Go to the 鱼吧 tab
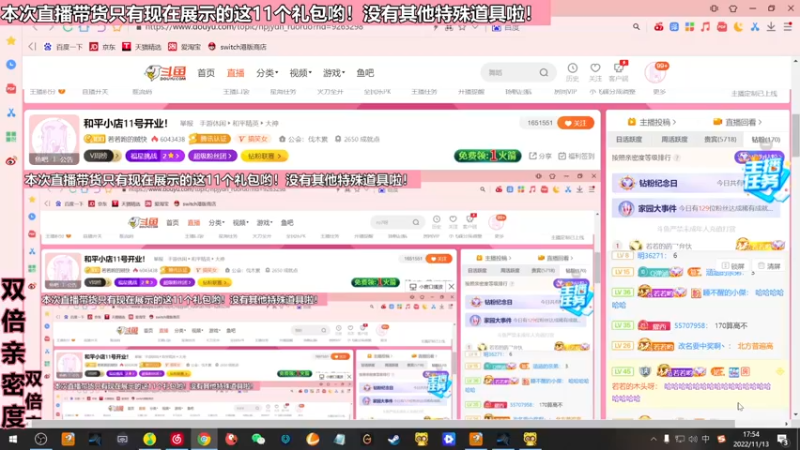The width and height of the screenshot is (800, 450). click(365, 73)
